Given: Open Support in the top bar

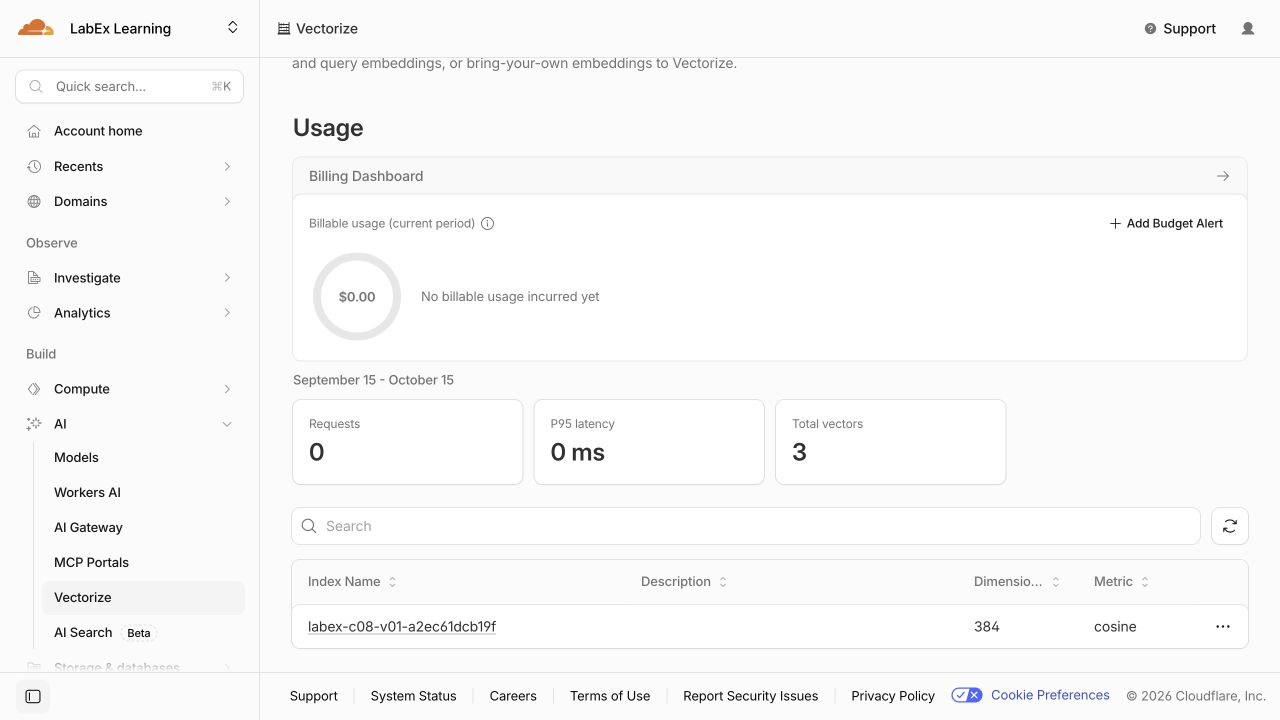Looking at the screenshot, I should coord(1180,29).
